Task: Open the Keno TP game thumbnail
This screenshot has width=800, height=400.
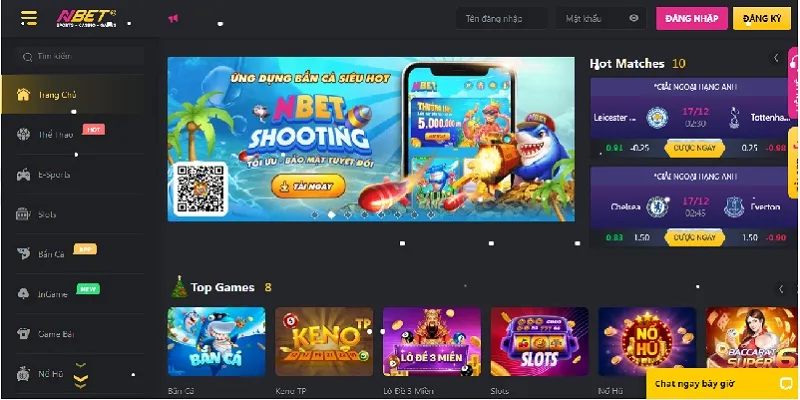Action: pyautogui.click(x=324, y=341)
